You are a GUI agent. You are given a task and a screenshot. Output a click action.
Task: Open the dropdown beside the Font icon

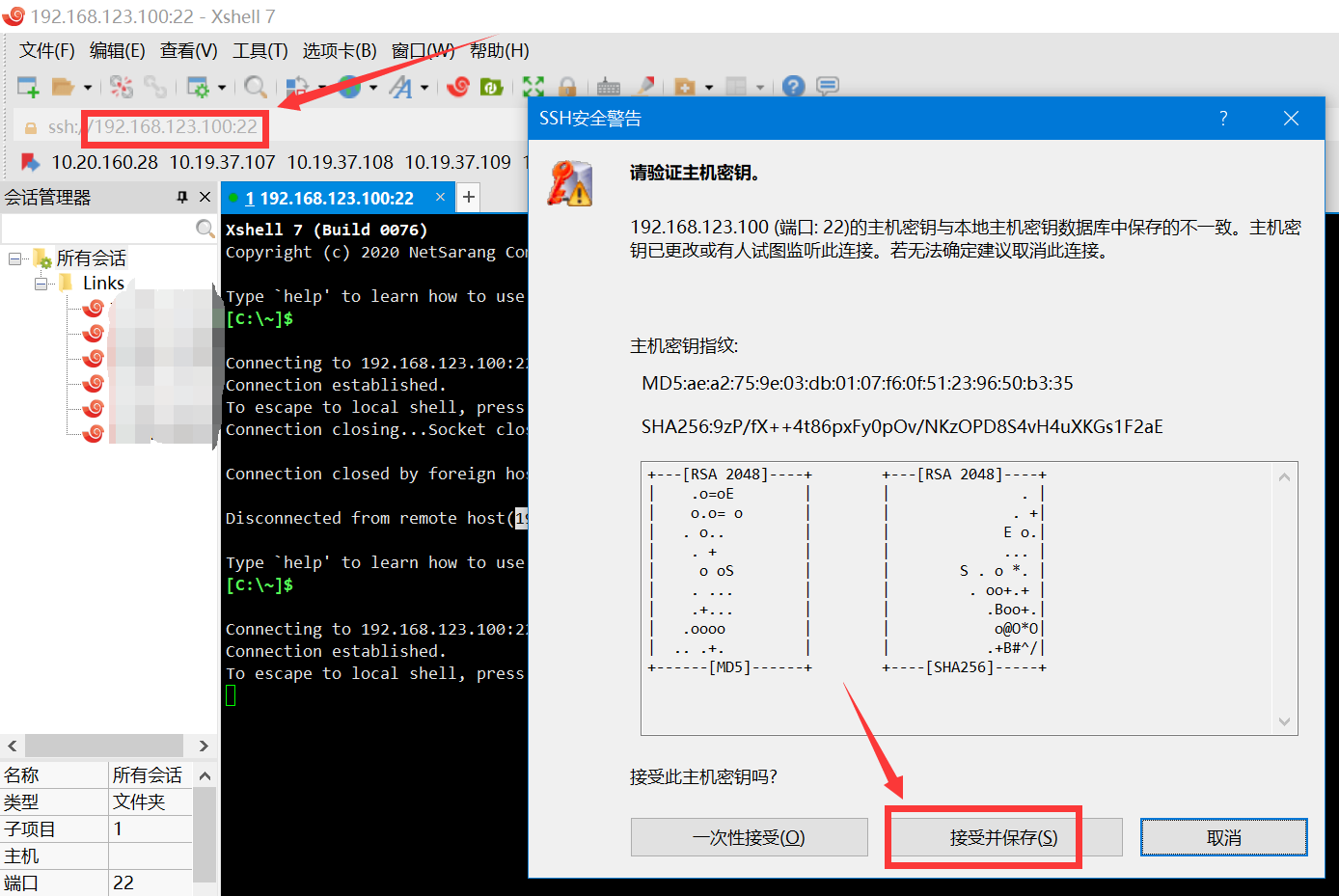(x=424, y=87)
